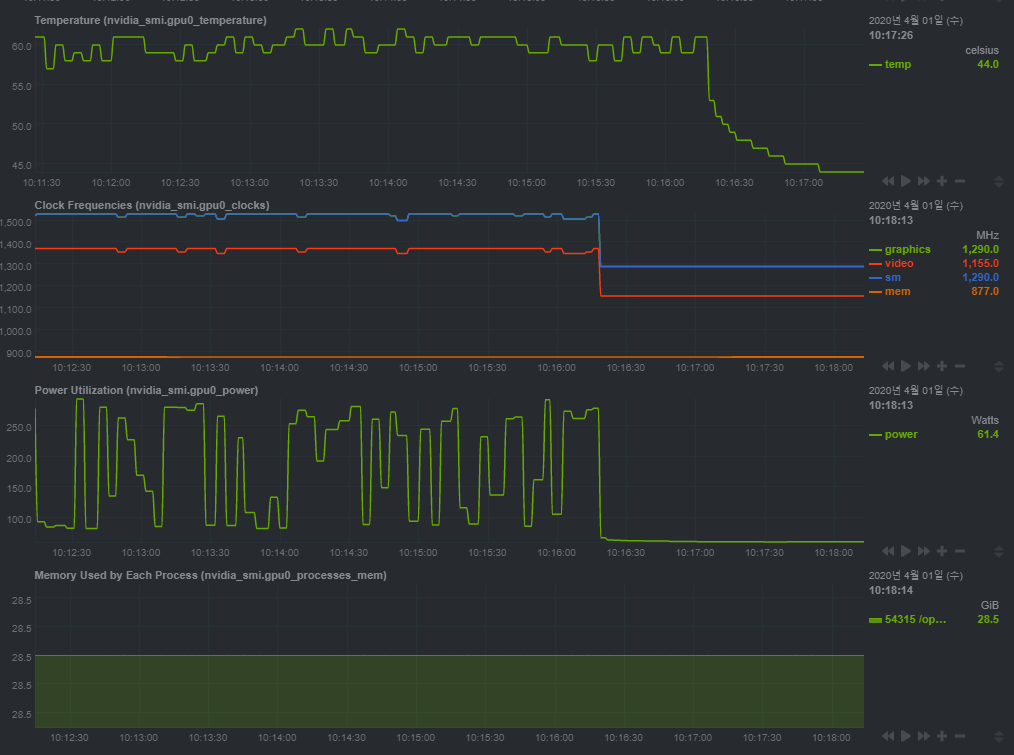Image resolution: width=1014 pixels, height=755 pixels.
Task: Click the Power Utilization (nvidia_smi.gpu0_power) title
Action: pyautogui.click(x=146, y=391)
